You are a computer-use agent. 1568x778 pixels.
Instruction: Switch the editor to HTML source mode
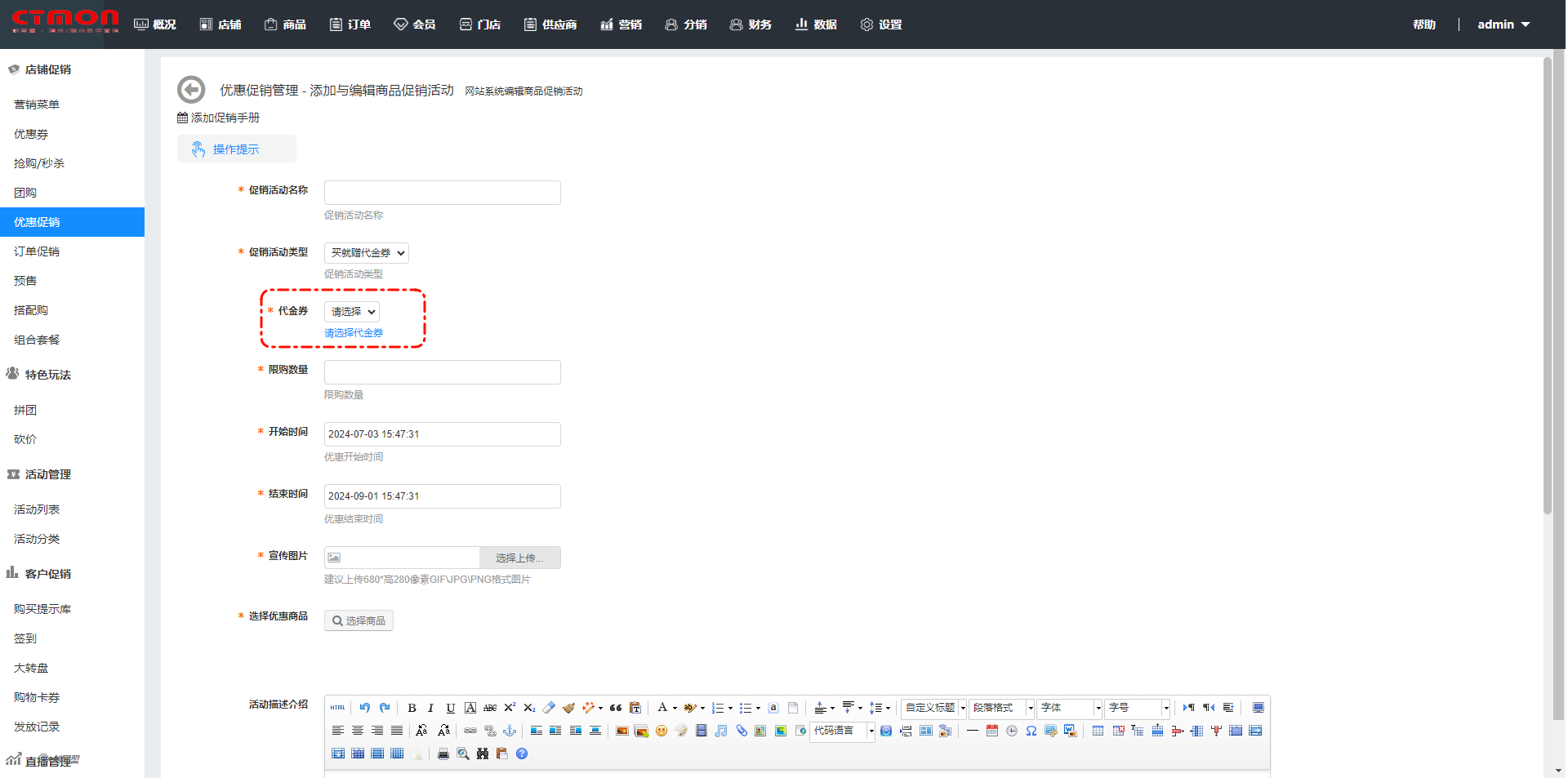[337, 708]
